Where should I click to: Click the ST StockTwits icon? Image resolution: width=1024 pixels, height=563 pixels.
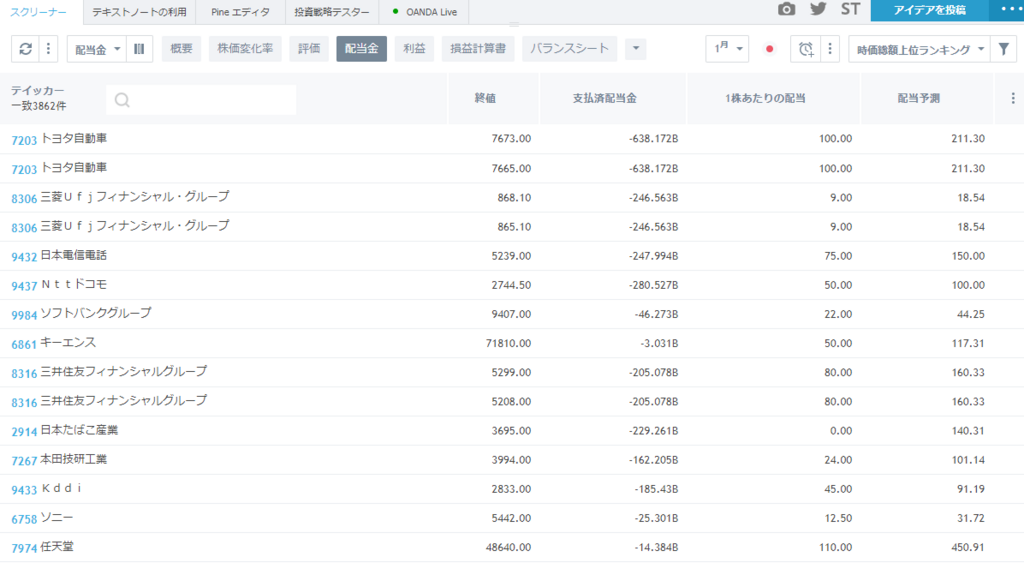[850, 9]
